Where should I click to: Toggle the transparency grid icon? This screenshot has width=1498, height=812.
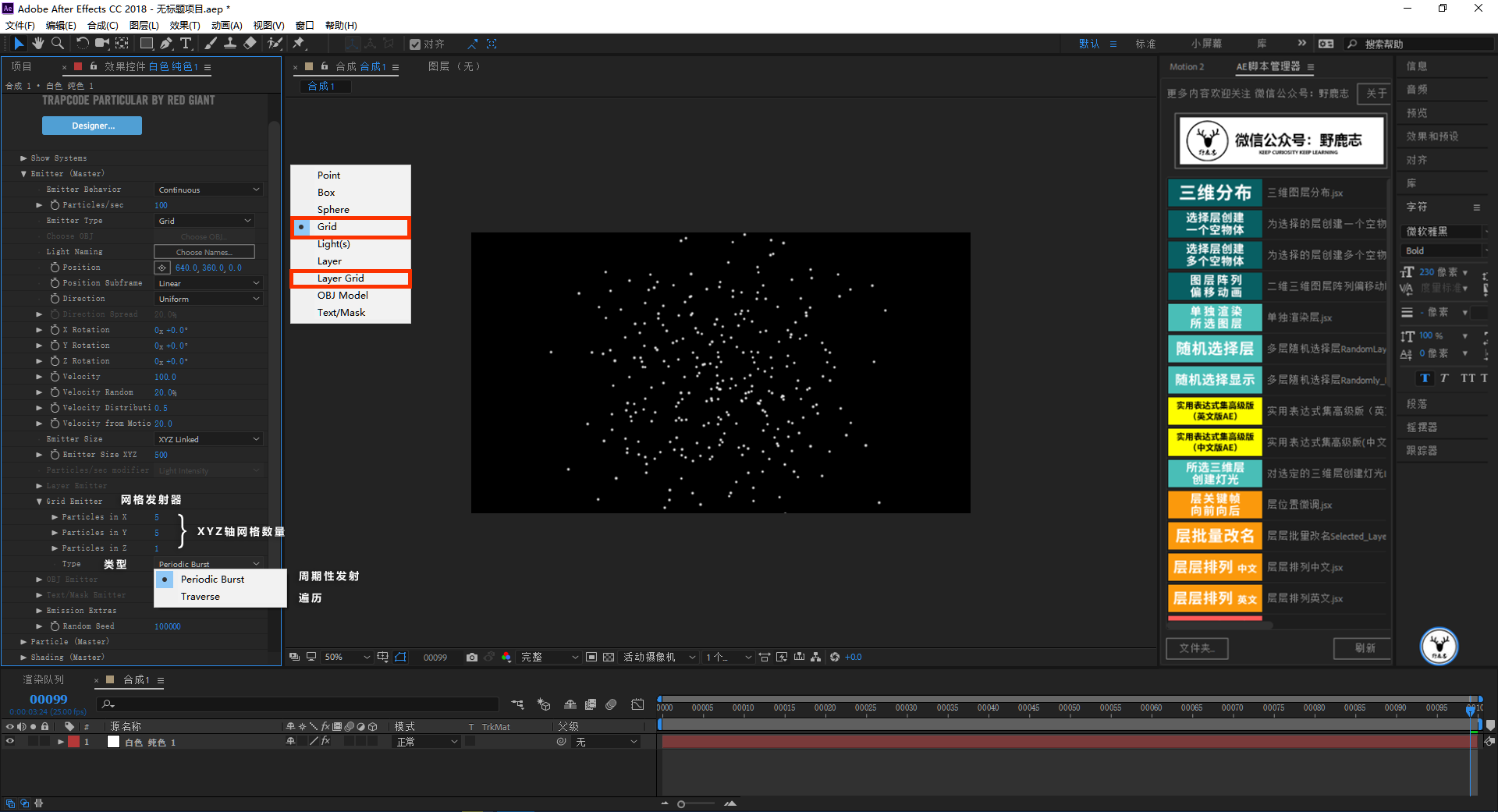tap(609, 658)
